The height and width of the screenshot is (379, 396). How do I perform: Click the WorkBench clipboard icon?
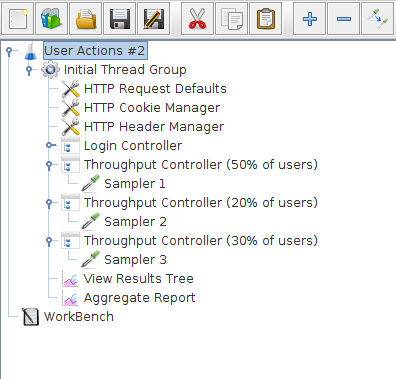(x=30, y=317)
